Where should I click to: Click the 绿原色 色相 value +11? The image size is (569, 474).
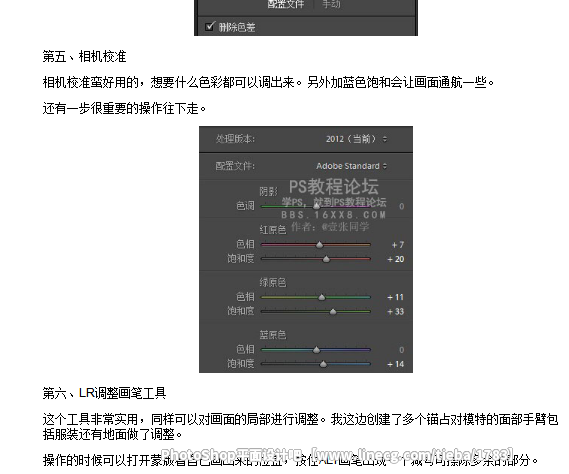tap(396, 297)
